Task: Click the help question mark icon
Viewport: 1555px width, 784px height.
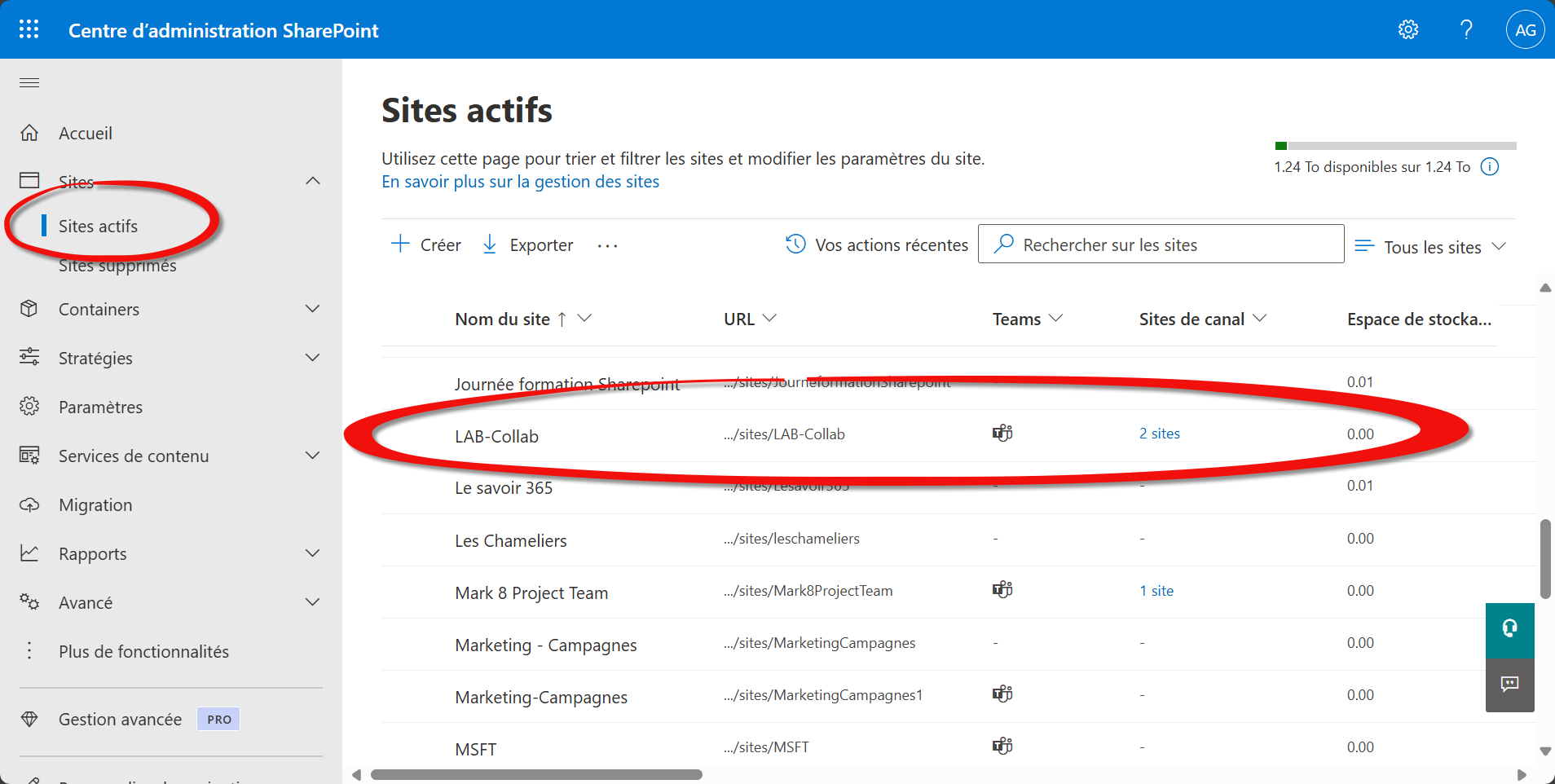Action: pyautogui.click(x=1466, y=30)
